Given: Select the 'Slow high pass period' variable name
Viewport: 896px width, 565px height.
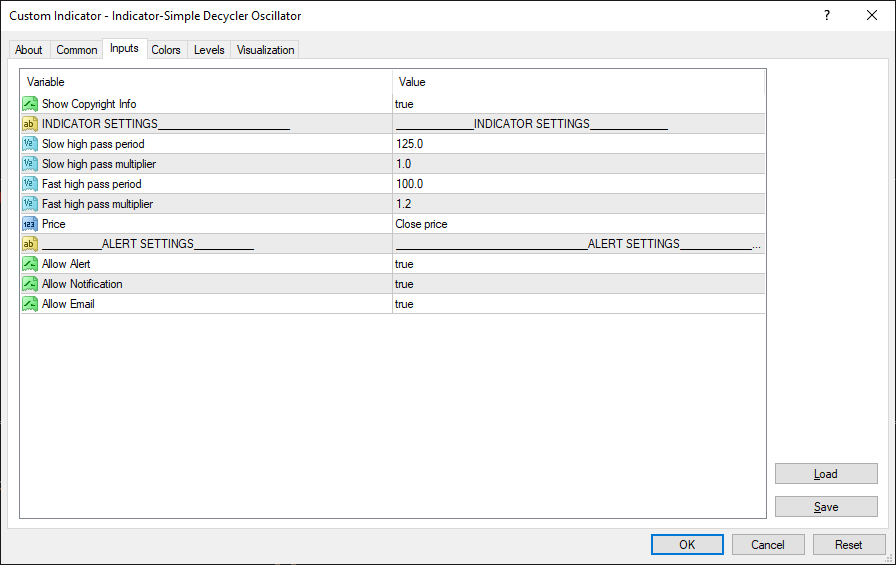Looking at the screenshot, I should [x=93, y=144].
